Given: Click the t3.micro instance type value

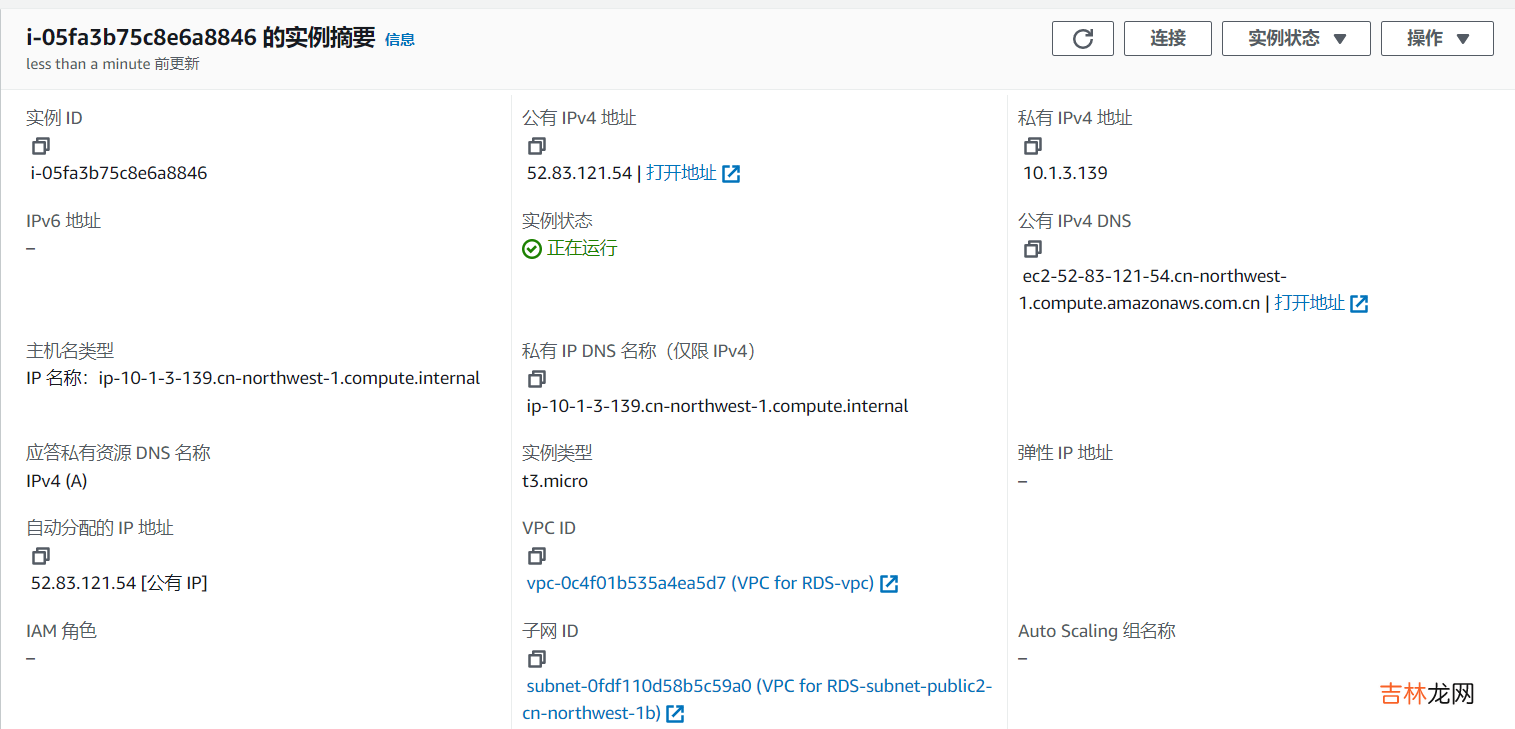Looking at the screenshot, I should tap(555, 481).
